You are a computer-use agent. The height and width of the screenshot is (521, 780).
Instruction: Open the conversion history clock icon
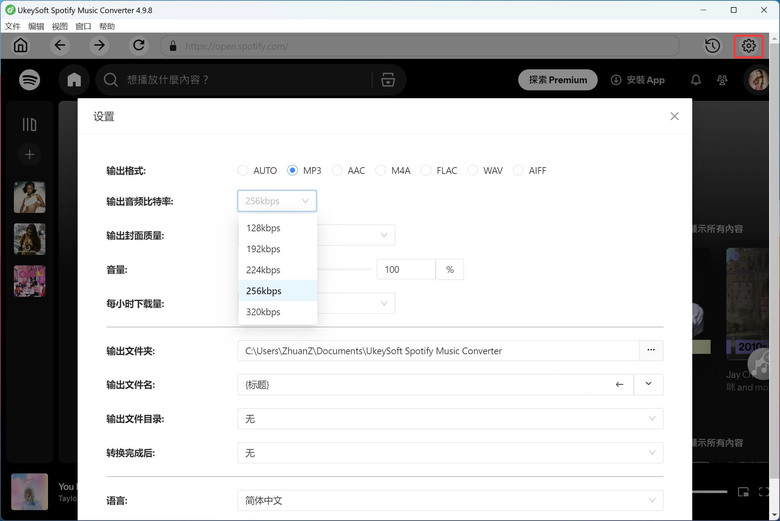click(712, 46)
